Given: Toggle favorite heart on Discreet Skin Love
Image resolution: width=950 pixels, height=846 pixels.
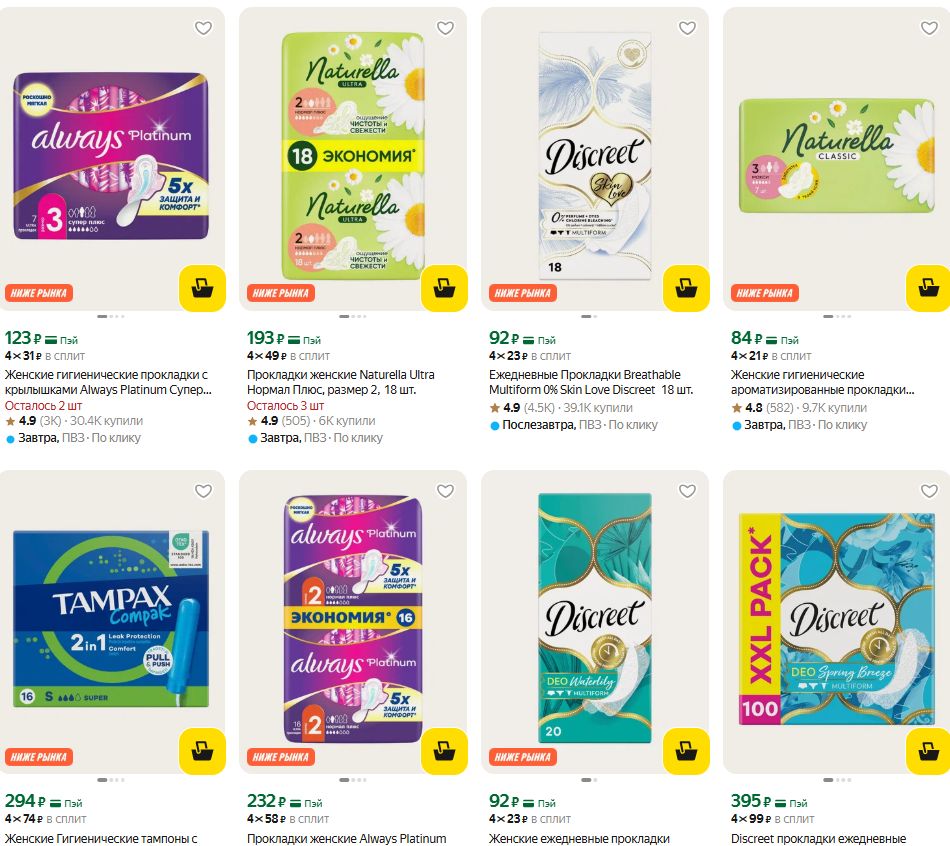Looking at the screenshot, I should 687,28.
